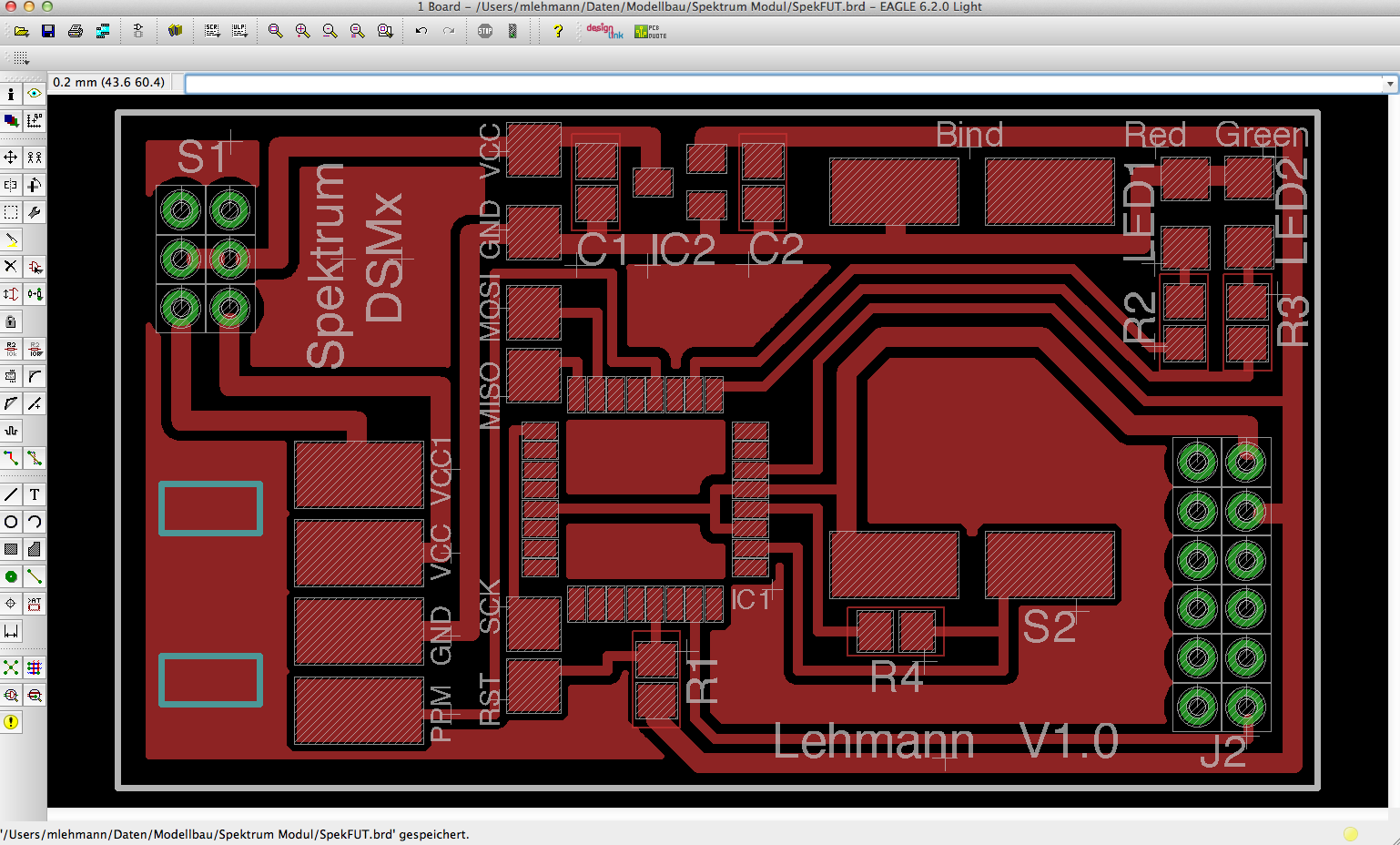
Task: Open a file with the folder icon
Action: (21, 31)
